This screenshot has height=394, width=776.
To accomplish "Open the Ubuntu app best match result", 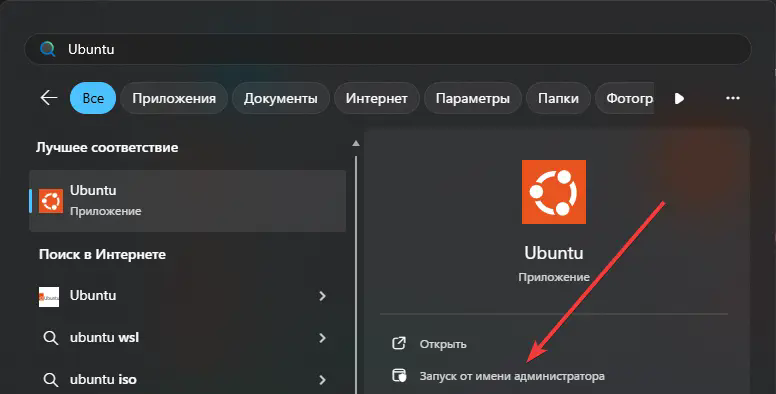I will 188,201.
